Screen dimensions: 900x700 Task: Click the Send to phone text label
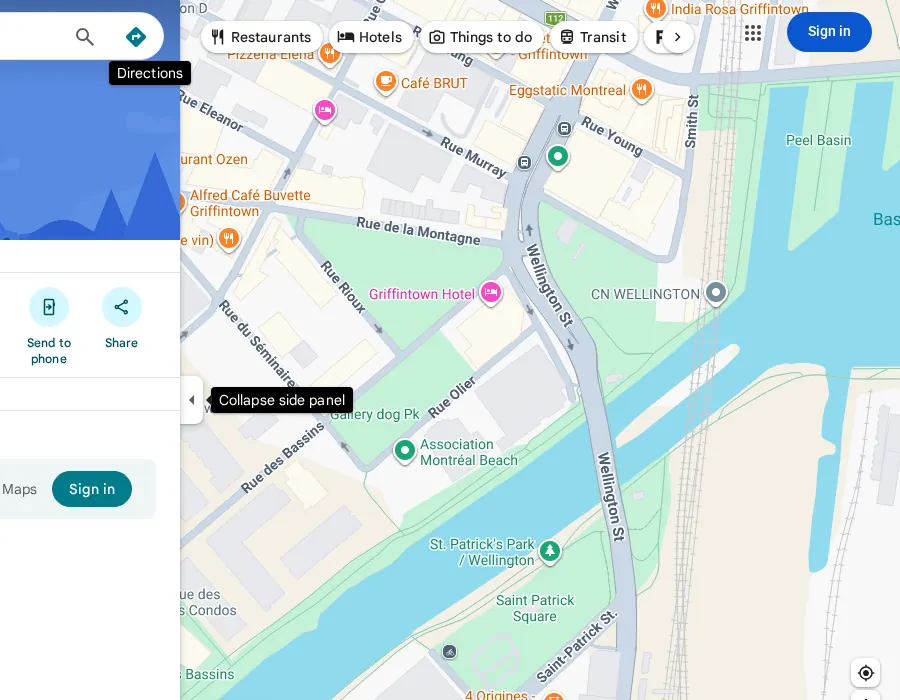click(49, 351)
